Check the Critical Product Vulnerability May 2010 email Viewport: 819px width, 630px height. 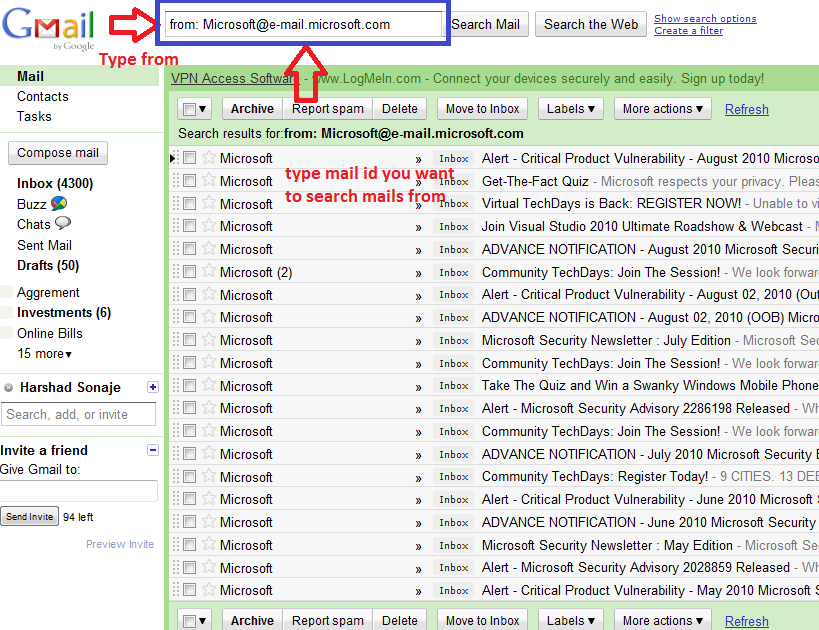pos(190,590)
